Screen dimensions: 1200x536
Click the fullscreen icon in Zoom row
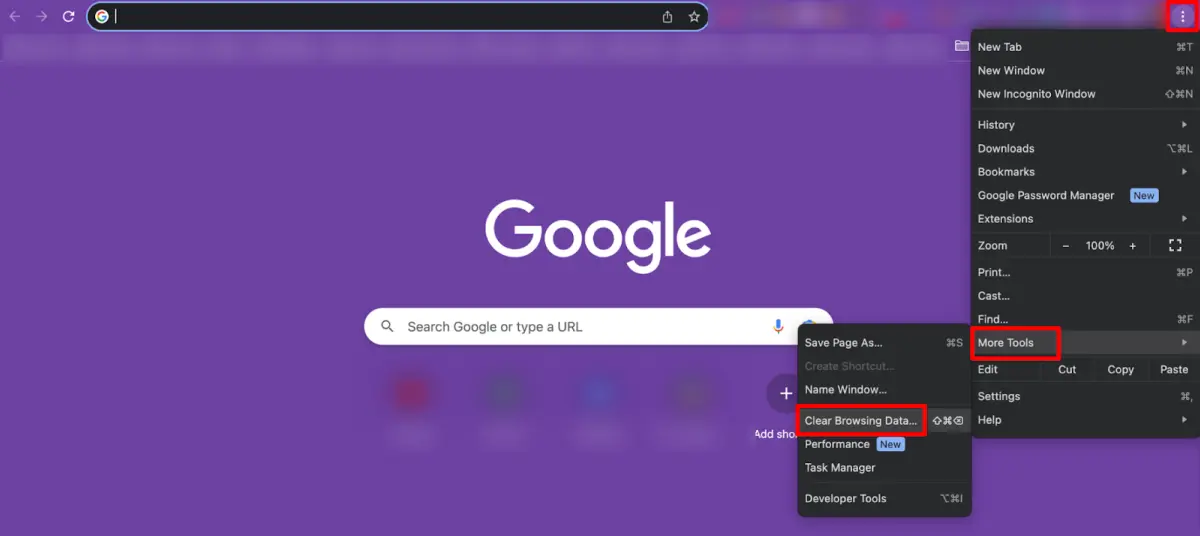(1175, 246)
